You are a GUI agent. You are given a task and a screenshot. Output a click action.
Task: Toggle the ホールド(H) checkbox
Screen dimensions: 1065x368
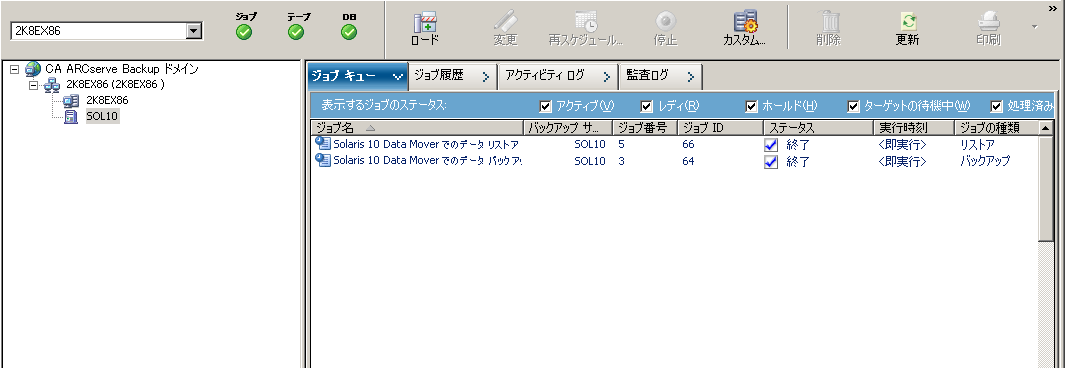751,107
